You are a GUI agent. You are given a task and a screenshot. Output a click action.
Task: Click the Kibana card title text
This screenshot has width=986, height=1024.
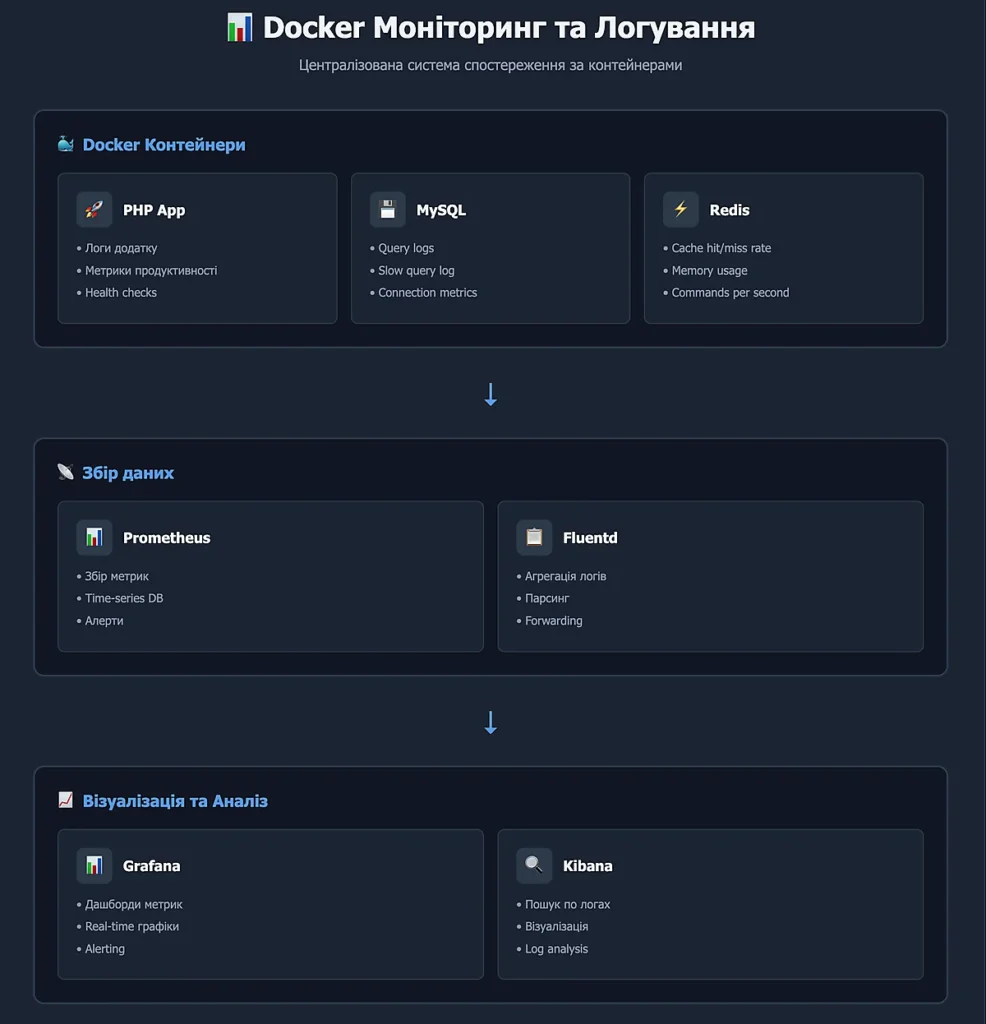point(588,866)
